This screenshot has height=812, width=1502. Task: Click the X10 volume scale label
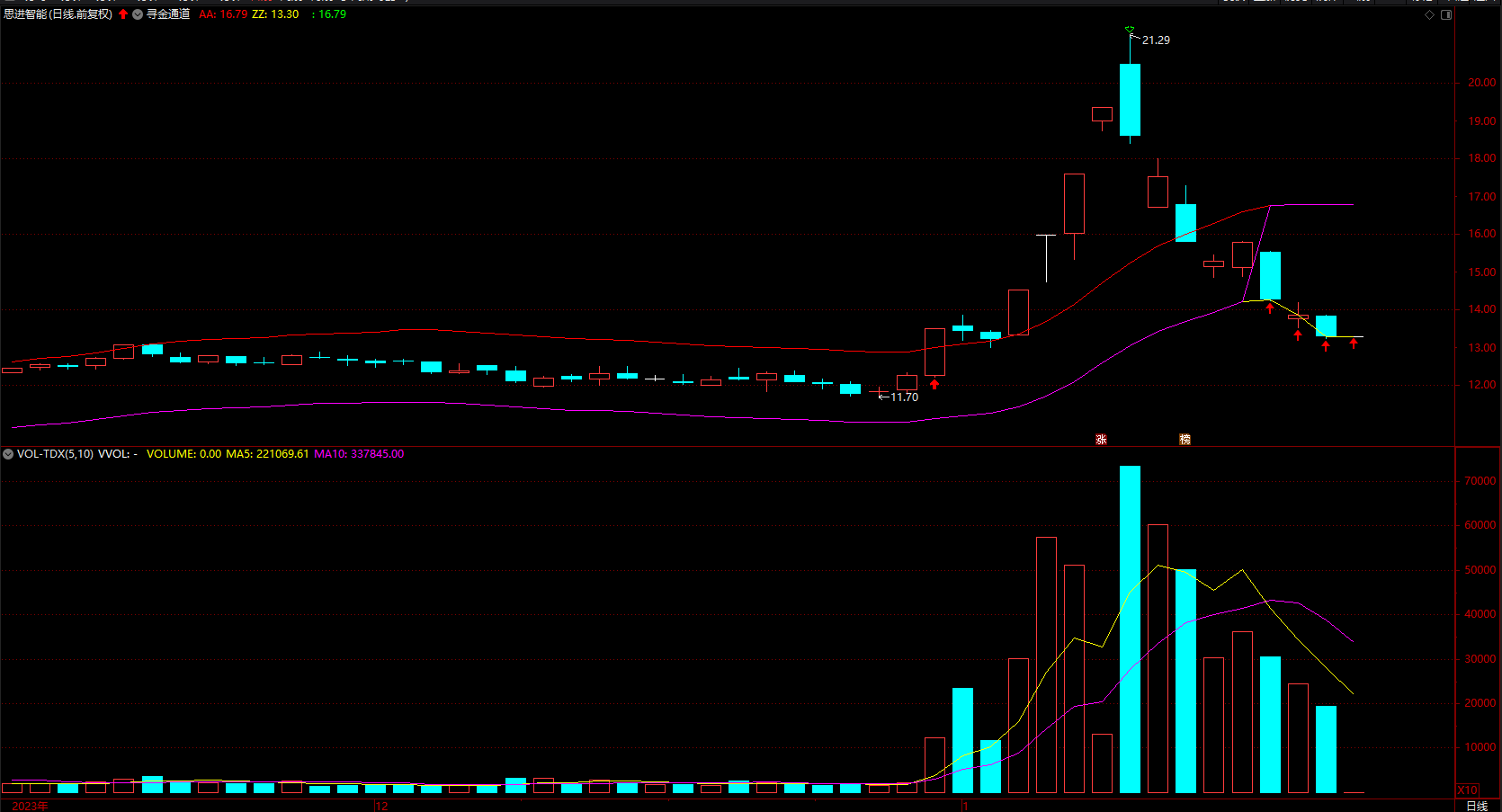(1467, 790)
